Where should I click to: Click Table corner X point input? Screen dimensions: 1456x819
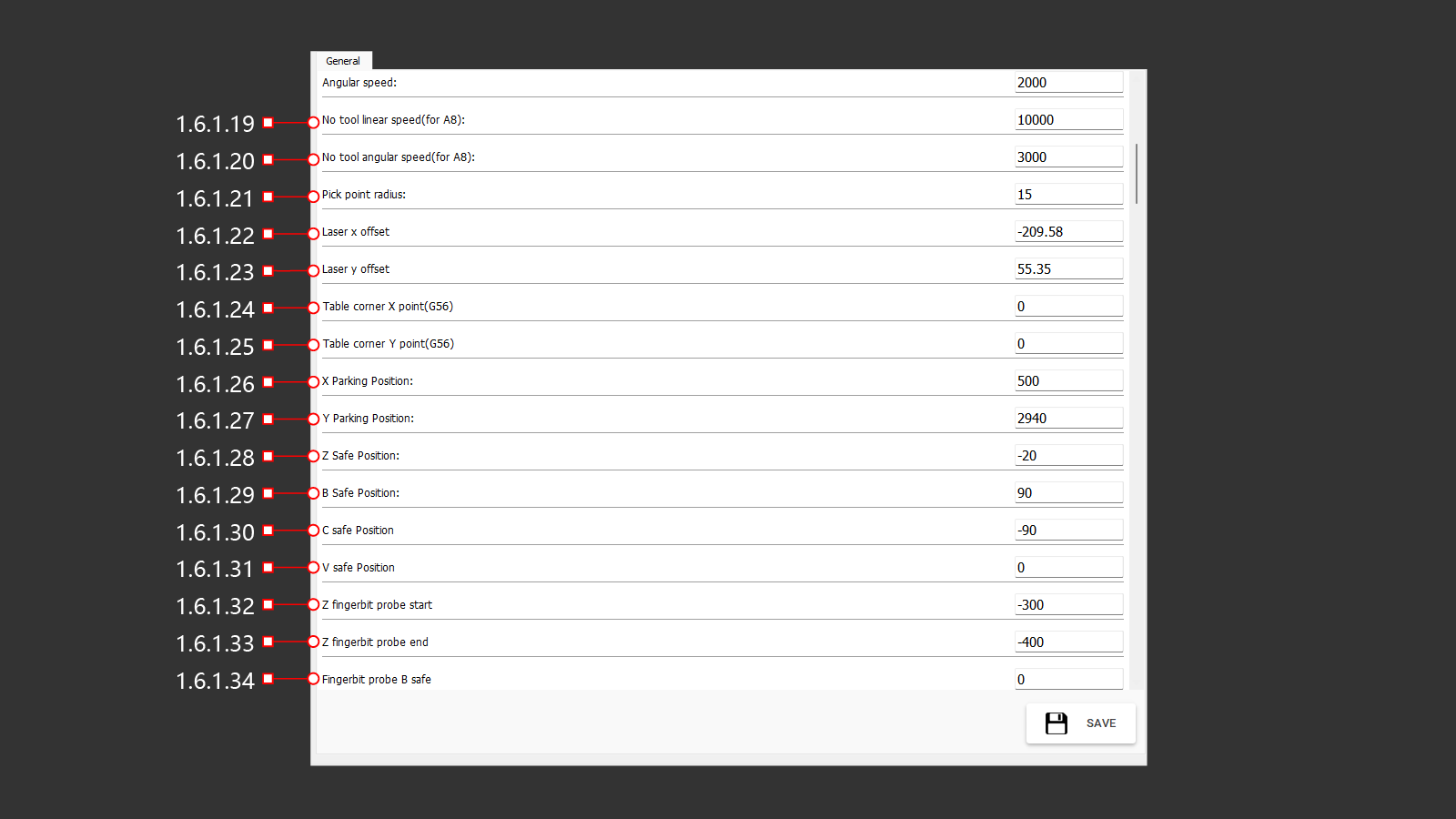(1068, 307)
